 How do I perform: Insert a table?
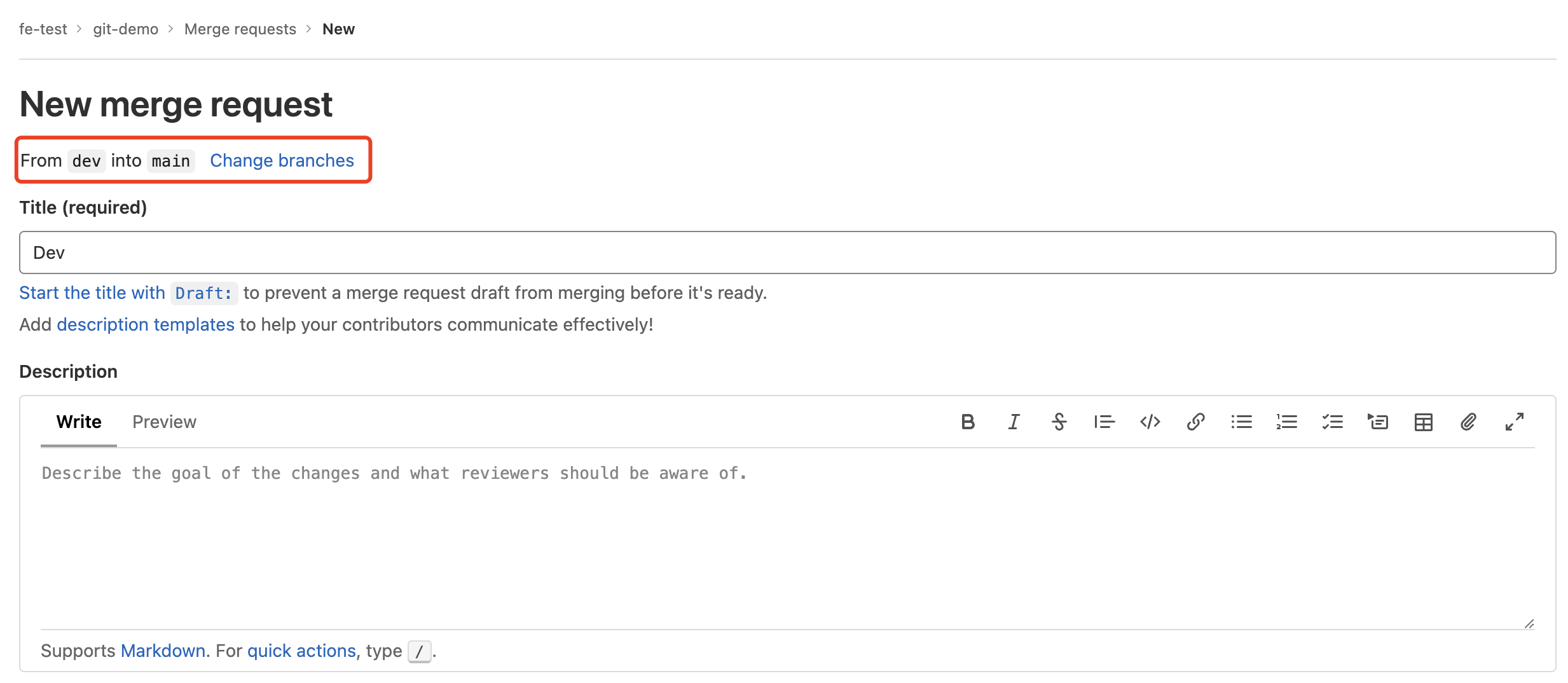[x=1423, y=422]
